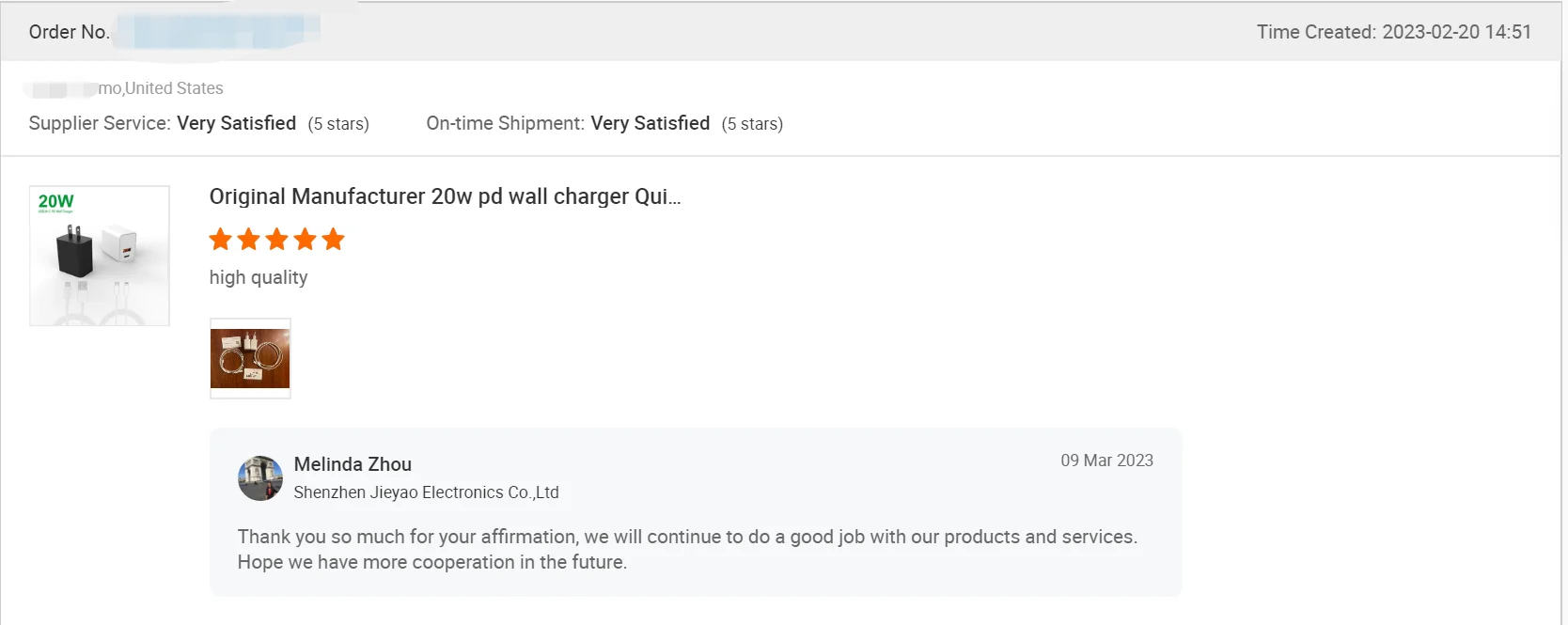Click the "high quality" review comment

(x=259, y=277)
